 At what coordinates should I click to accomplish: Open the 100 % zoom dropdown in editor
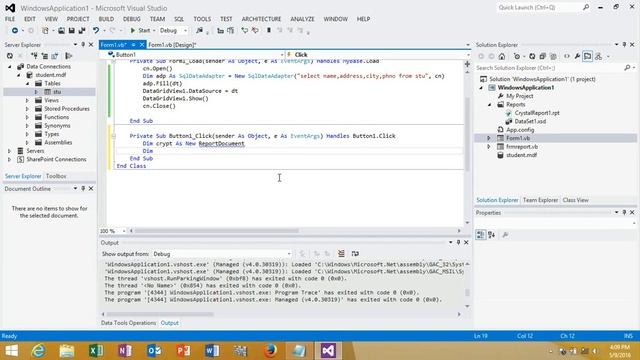tap(113, 231)
